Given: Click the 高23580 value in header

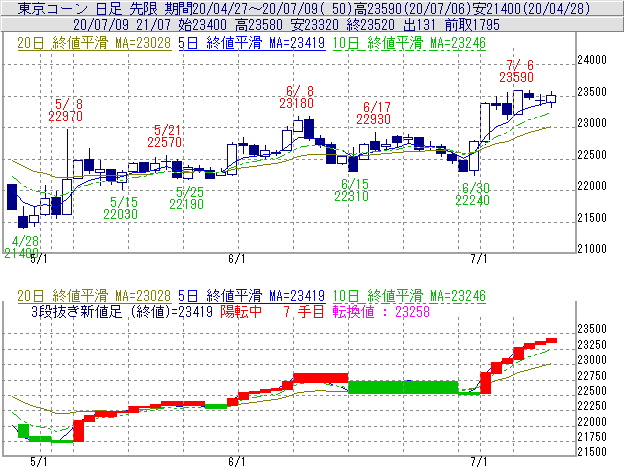Looking at the screenshot, I should (259, 25).
